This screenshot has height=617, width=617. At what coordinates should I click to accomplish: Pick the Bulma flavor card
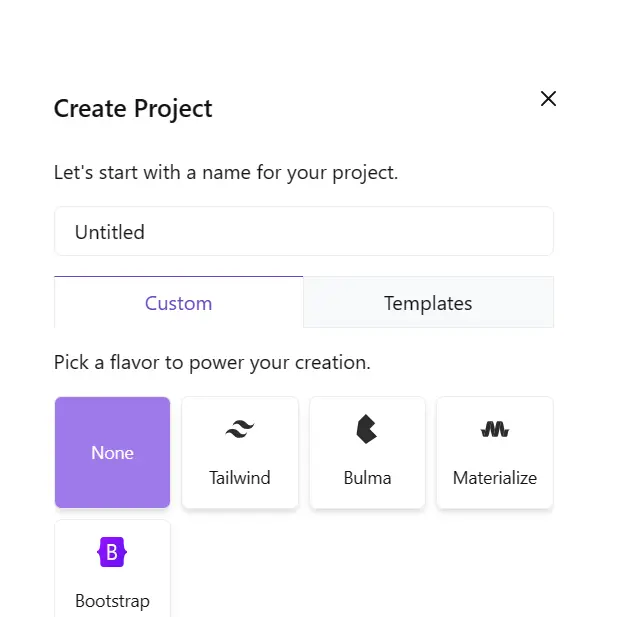click(367, 452)
